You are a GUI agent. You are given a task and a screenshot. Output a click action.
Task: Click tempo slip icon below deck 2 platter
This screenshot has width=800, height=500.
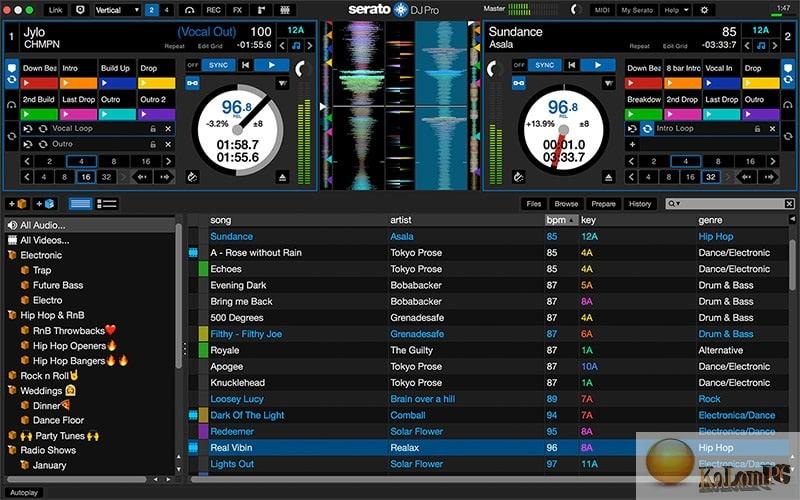pos(518,177)
